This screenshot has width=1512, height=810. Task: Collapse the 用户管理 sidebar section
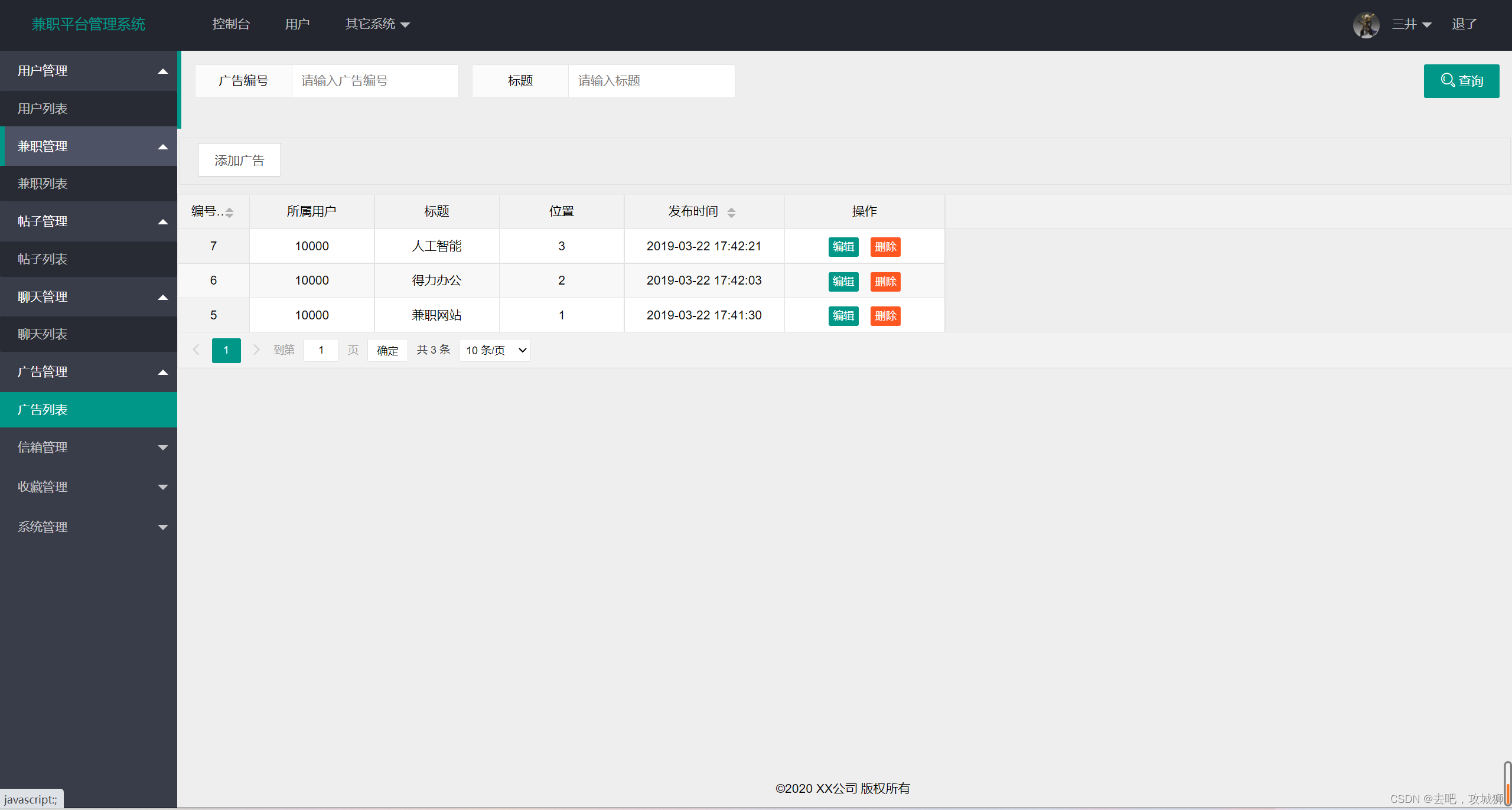89,71
